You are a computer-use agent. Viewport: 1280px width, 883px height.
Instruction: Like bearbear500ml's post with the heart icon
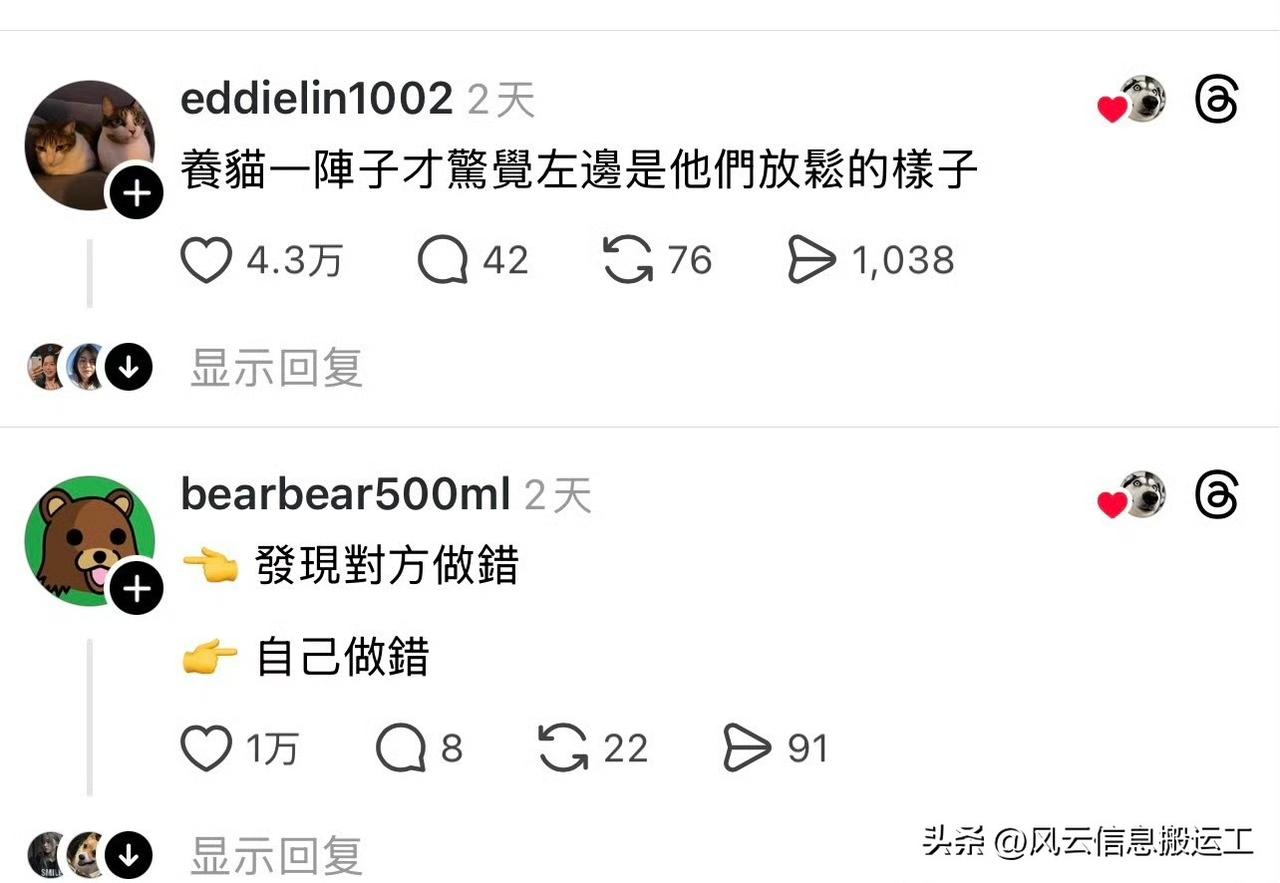click(206, 749)
